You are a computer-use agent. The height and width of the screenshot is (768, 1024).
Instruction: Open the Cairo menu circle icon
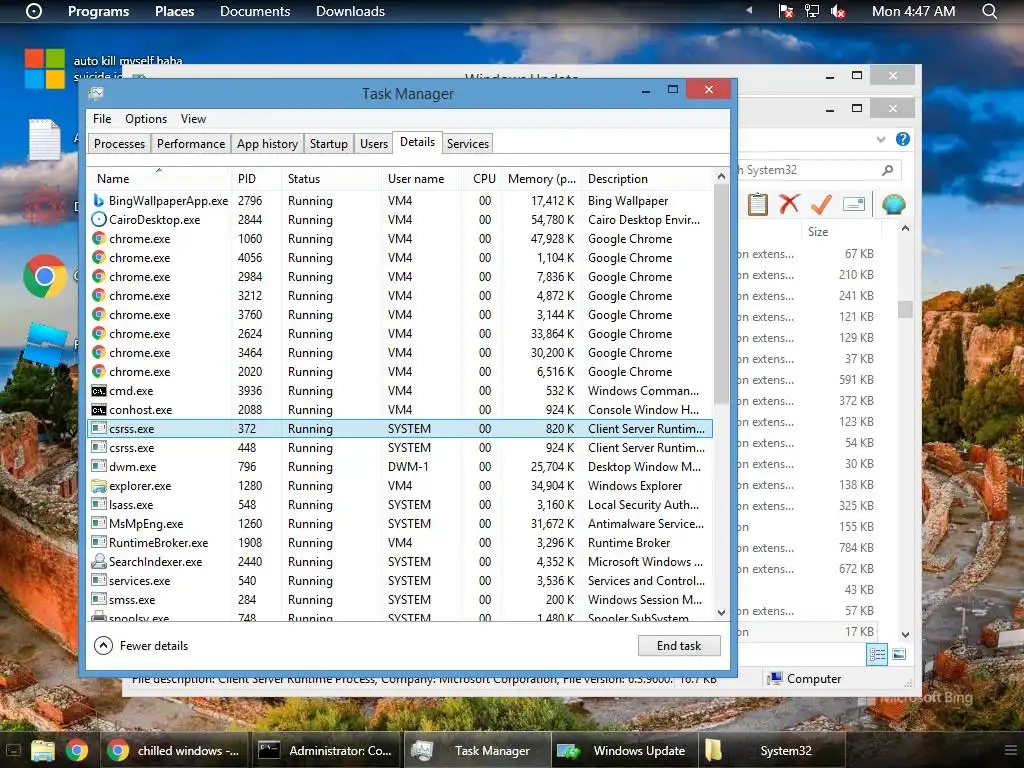click(33, 11)
